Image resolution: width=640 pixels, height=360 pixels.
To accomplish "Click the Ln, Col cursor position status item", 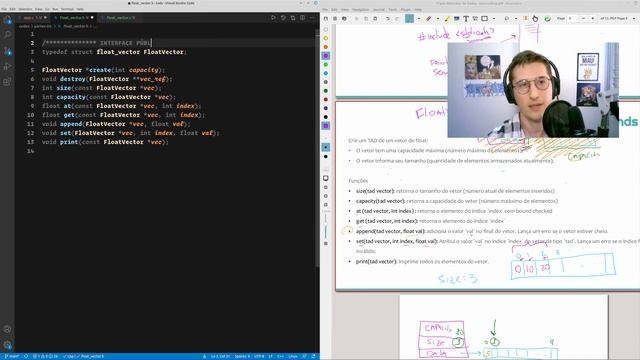I will [x=220, y=356].
